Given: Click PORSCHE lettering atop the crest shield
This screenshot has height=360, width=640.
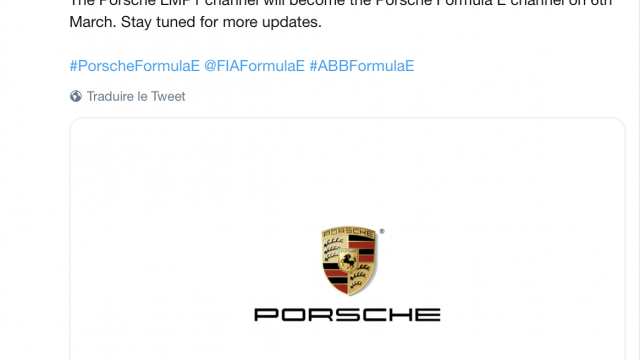Looking at the screenshot, I should (348, 233).
